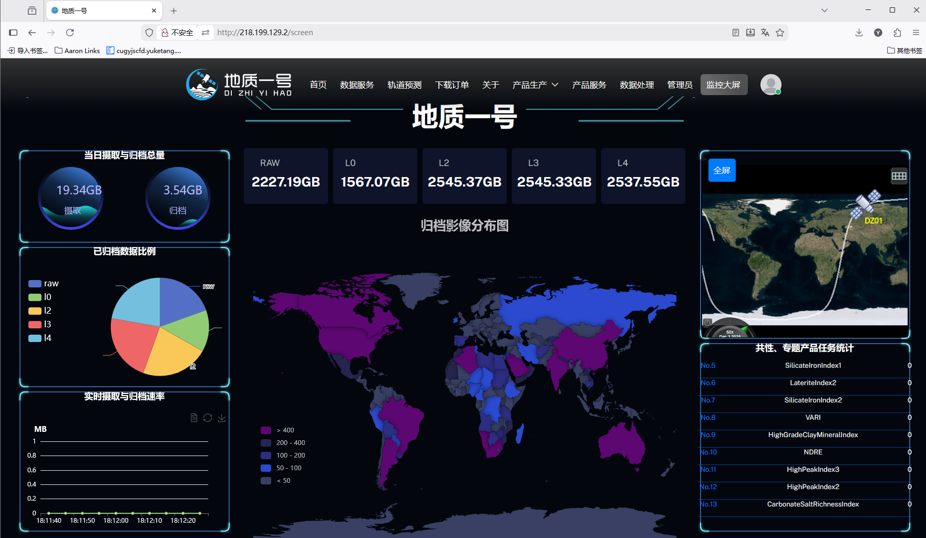Bookmark this page with the star icon
This screenshot has height=538, width=926.
780,32
